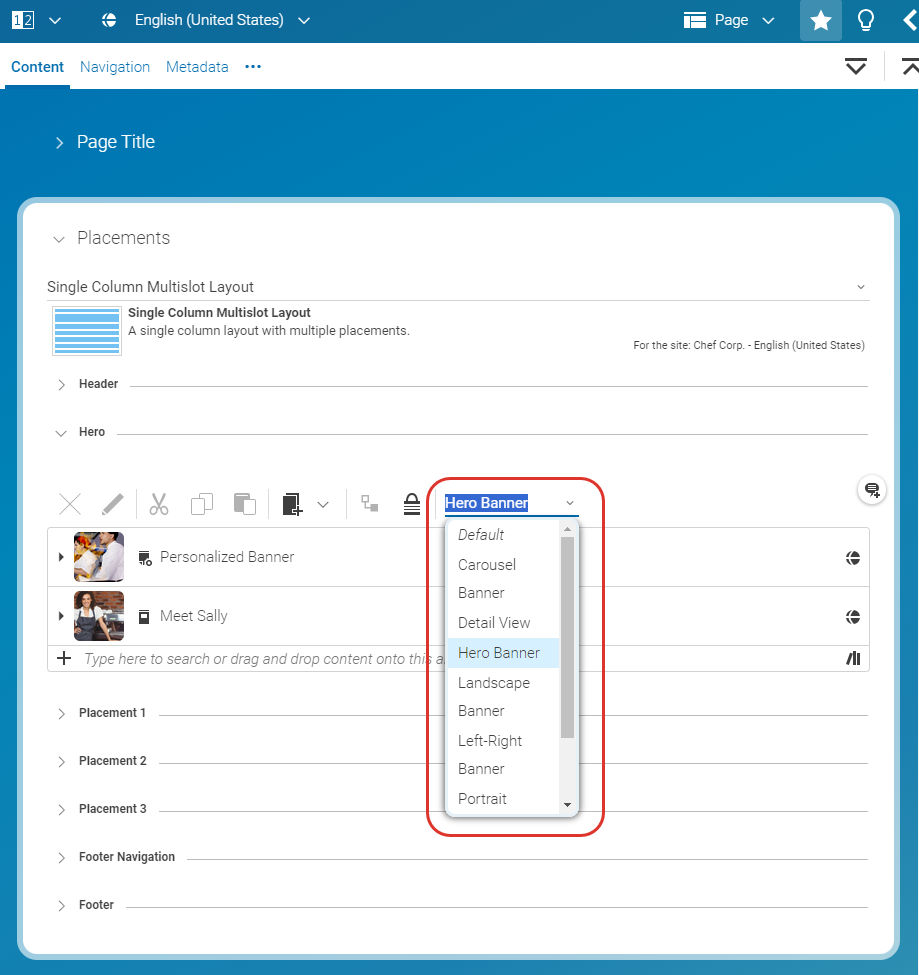Collapse the Placements section
Viewport: 919px width, 975px height.
point(58,238)
